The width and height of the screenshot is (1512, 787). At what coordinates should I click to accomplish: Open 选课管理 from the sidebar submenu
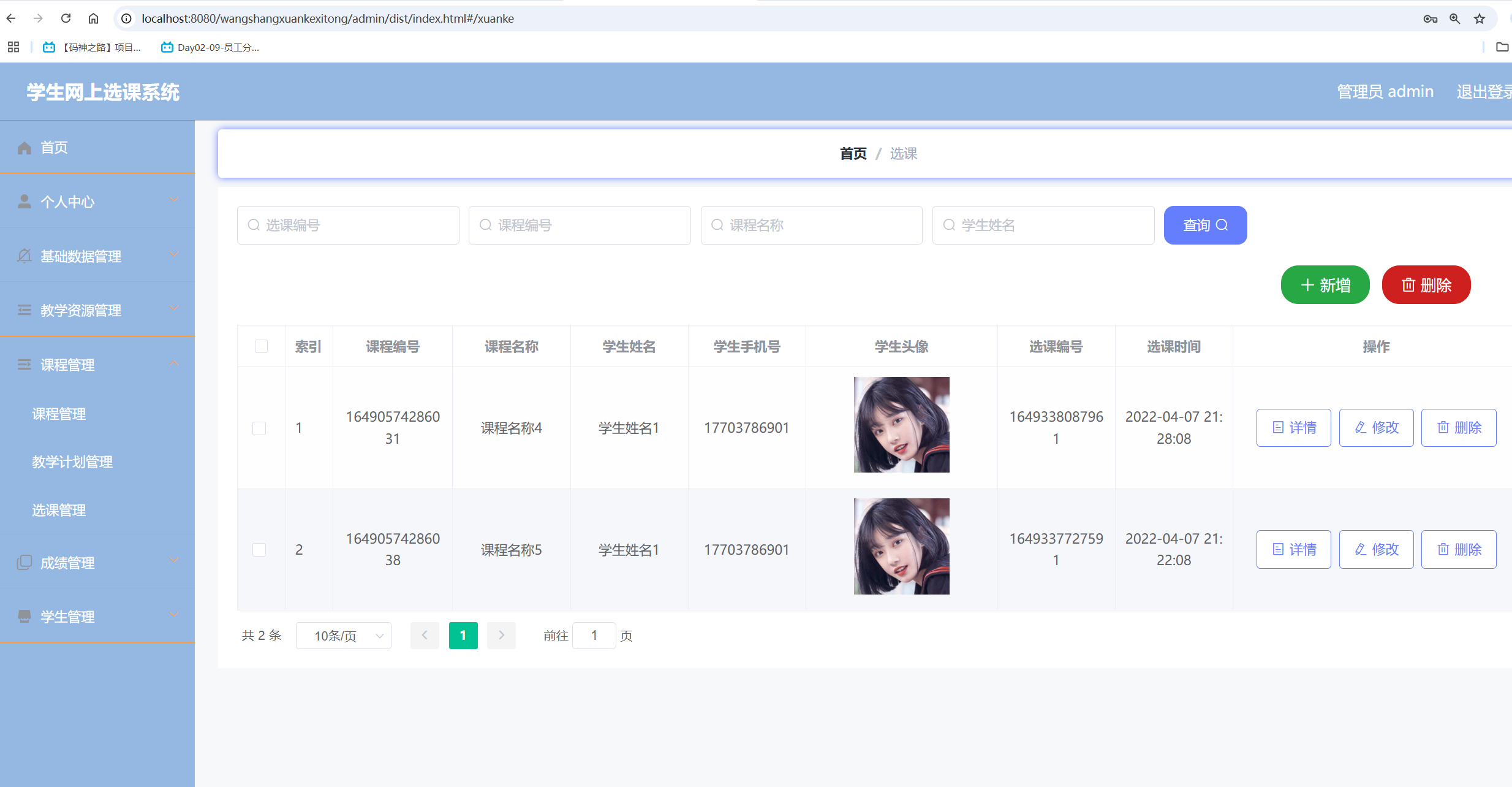(58, 509)
